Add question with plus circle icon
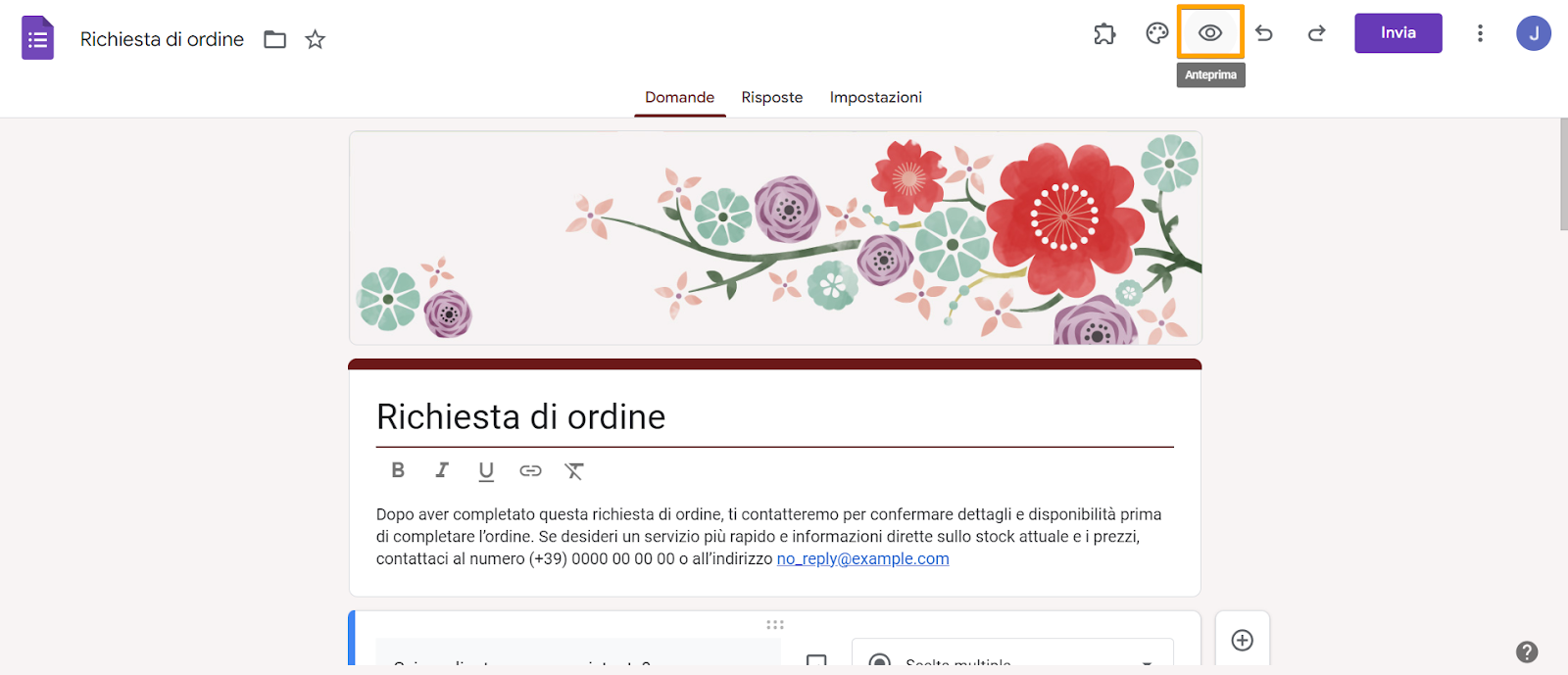1568x675 pixels. [x=1243, y=640]
